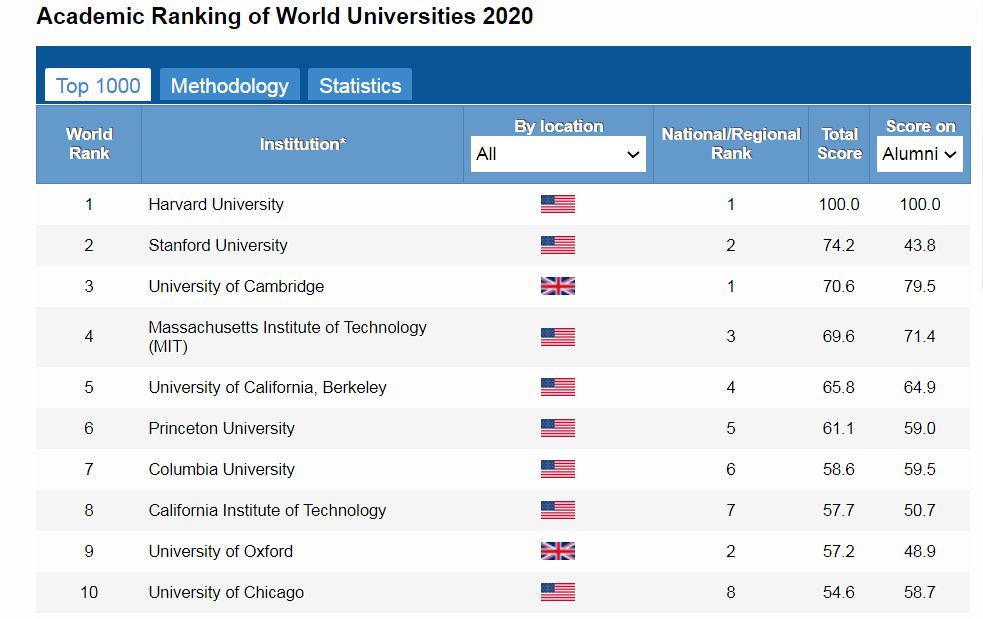Click the US flag for Harvard University
Image resolution: width=983 pixels, height=619 pixels.
click(558, 204)
